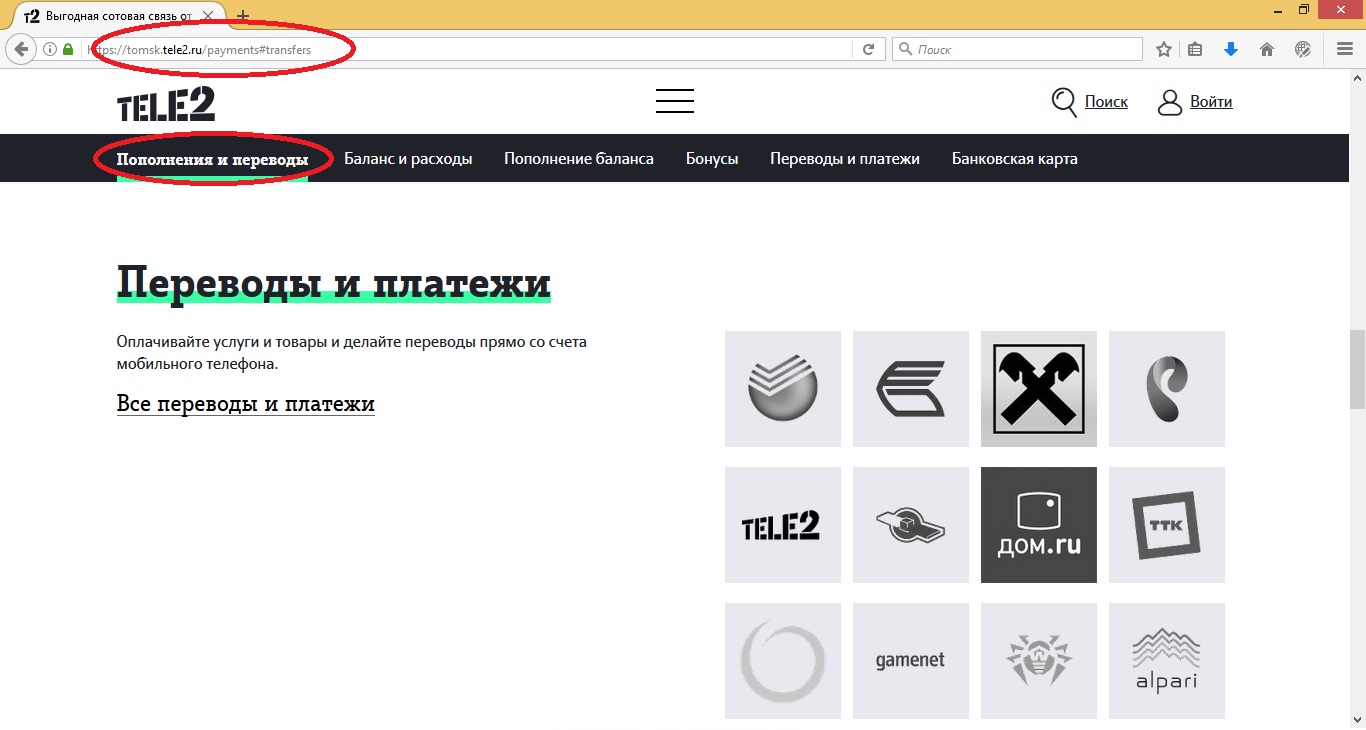1366x730 pixels.
Task: Follow the Все переводы и платежи link
Action: coord(245,403)
